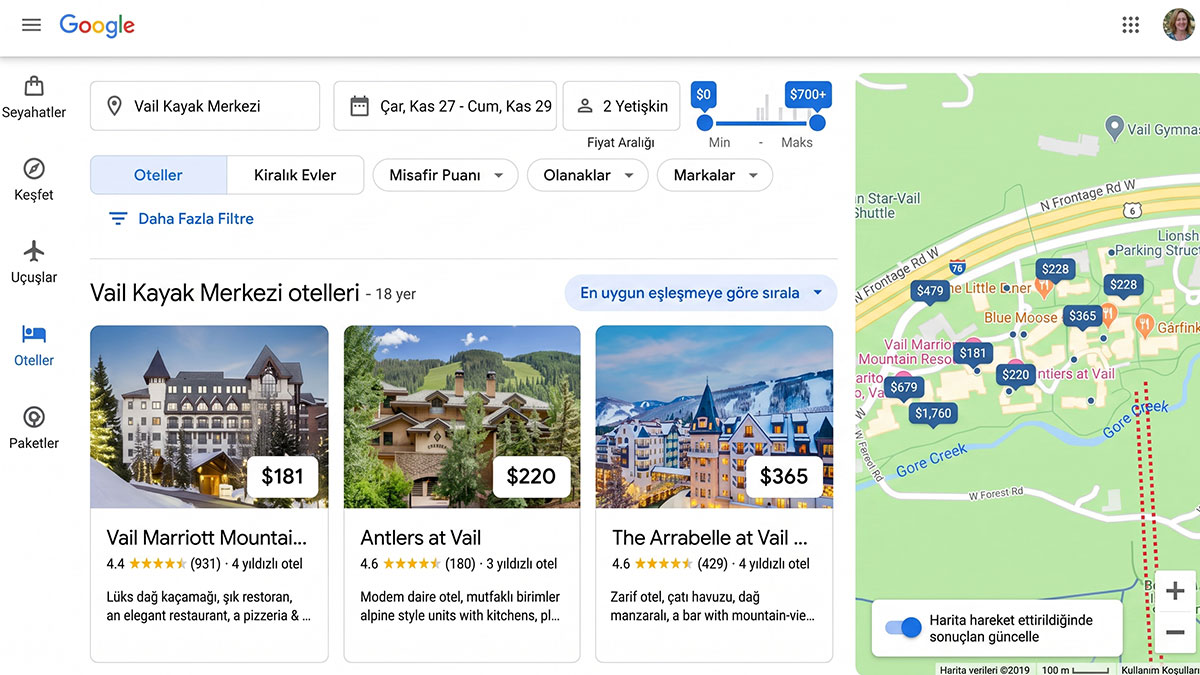
Task: Click the Google logo
Action: (97, 26)
